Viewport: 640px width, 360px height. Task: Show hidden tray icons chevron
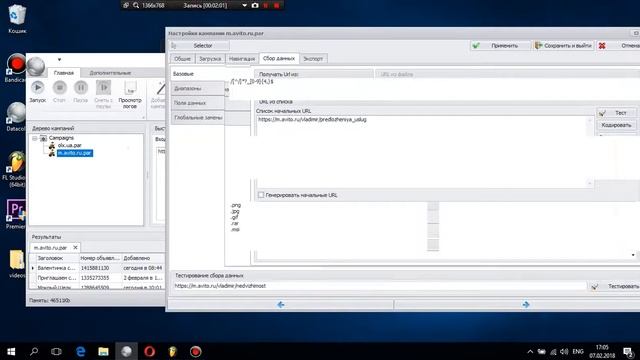point(530,351)
